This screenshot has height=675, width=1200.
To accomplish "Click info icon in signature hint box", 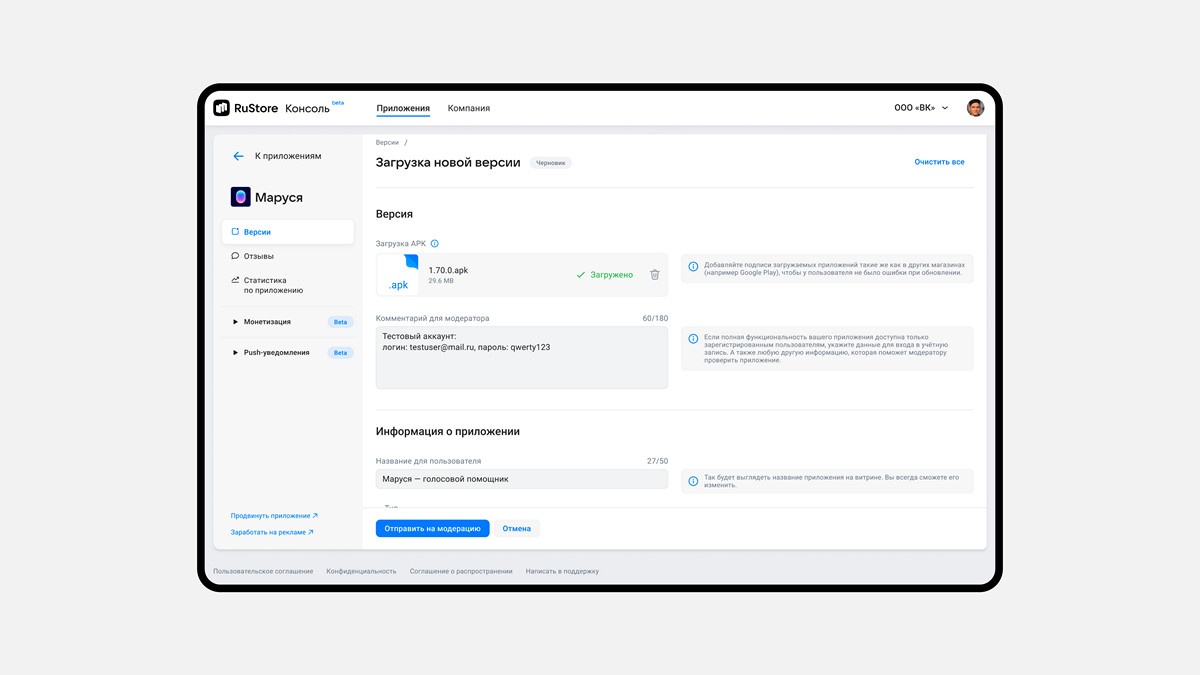I will point(694,268).
